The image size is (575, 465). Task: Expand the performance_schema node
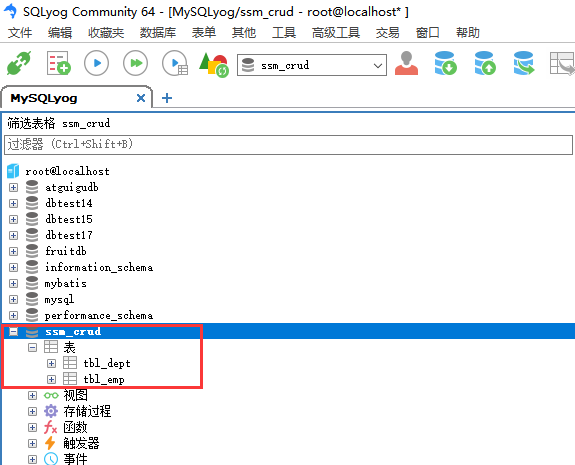(x=14, y=315)
